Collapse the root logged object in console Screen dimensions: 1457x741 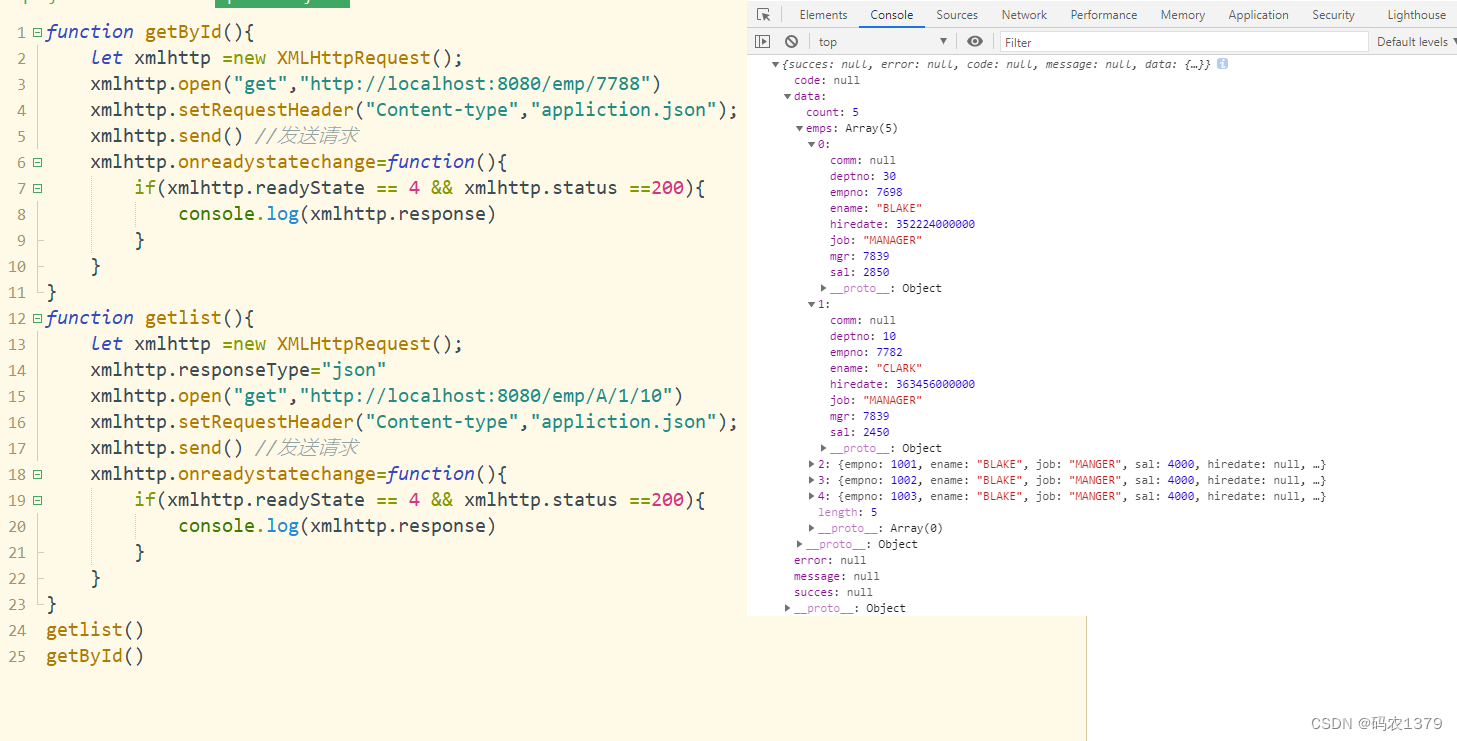point(776,64)
